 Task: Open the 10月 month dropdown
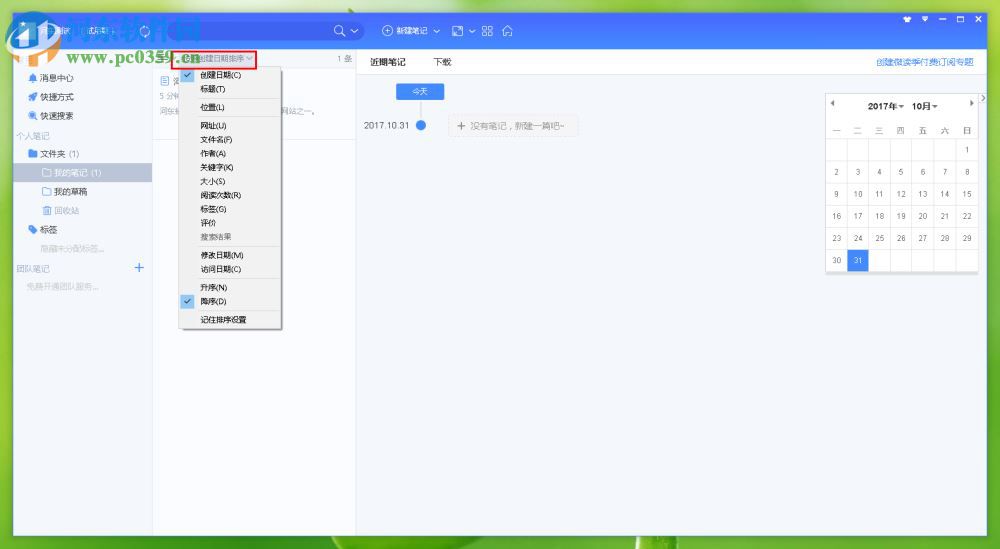point(924,106)
